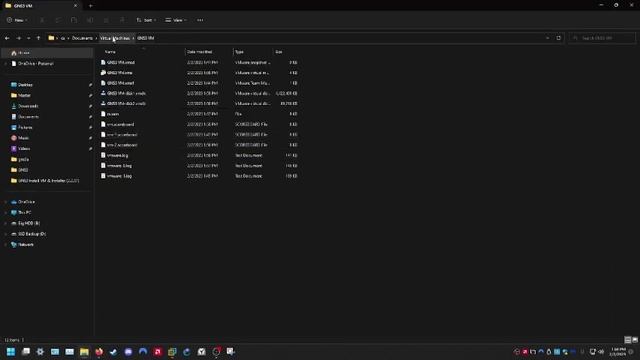
Task: Launch Firefox from the taskbar
Action: click(99, 351)
